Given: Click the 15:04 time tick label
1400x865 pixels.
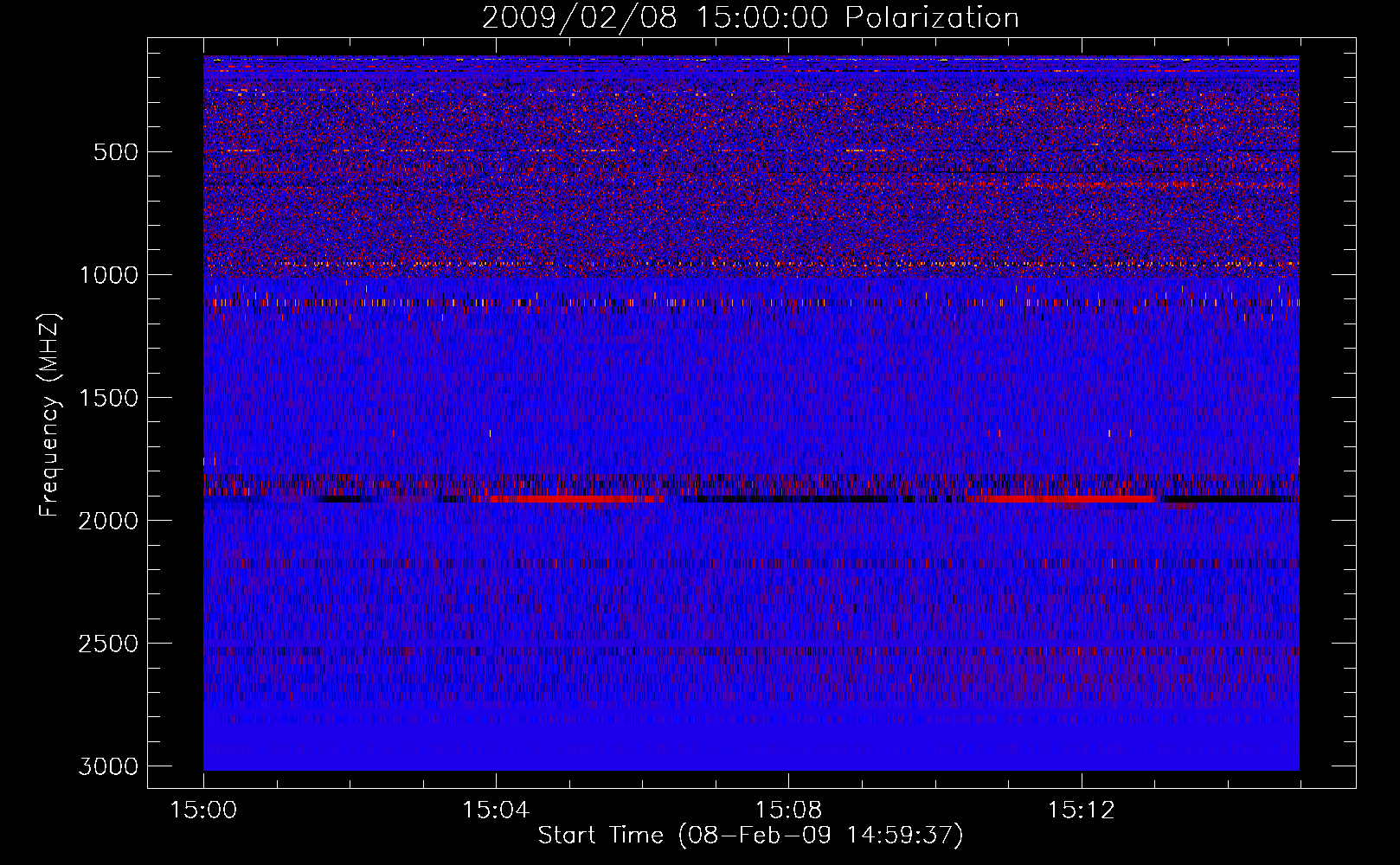Looking at the screenshot, I should (x=496, y=811).
